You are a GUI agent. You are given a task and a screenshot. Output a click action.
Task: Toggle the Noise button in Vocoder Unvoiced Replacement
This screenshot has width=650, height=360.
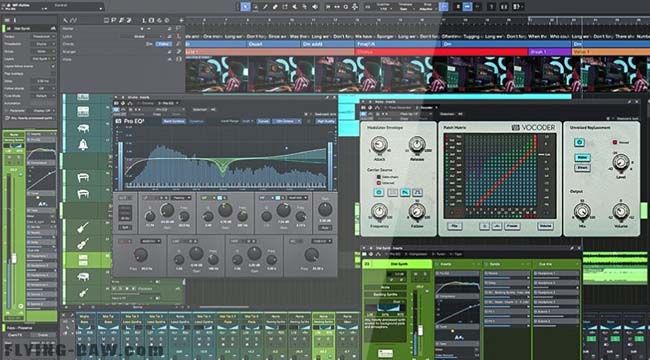pyautogui.click(x=582, y=158)
